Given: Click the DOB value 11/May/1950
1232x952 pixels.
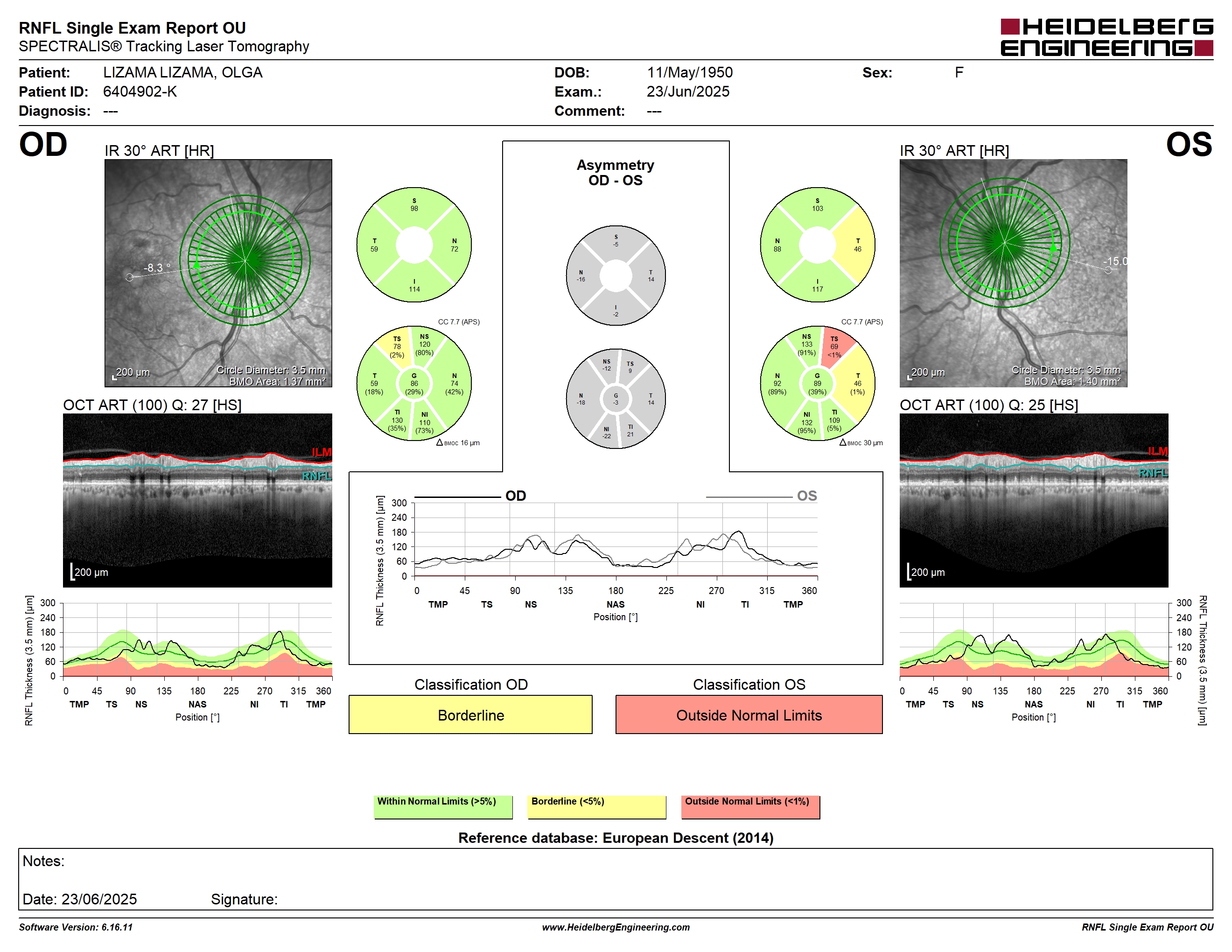Looking at the screenshot, I should [x=689, y=73].
